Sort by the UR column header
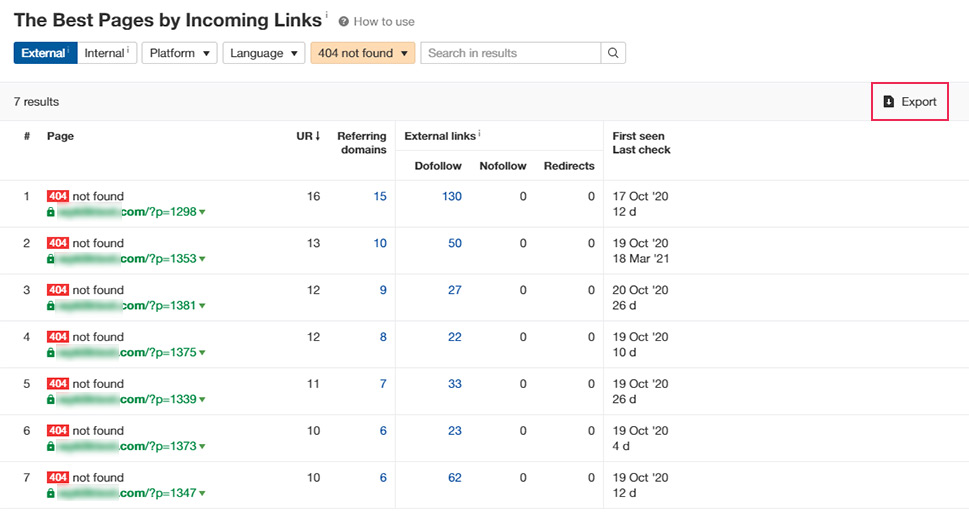Image resolution: width=969 pixels, height=514 pixels. coord(308,136)
